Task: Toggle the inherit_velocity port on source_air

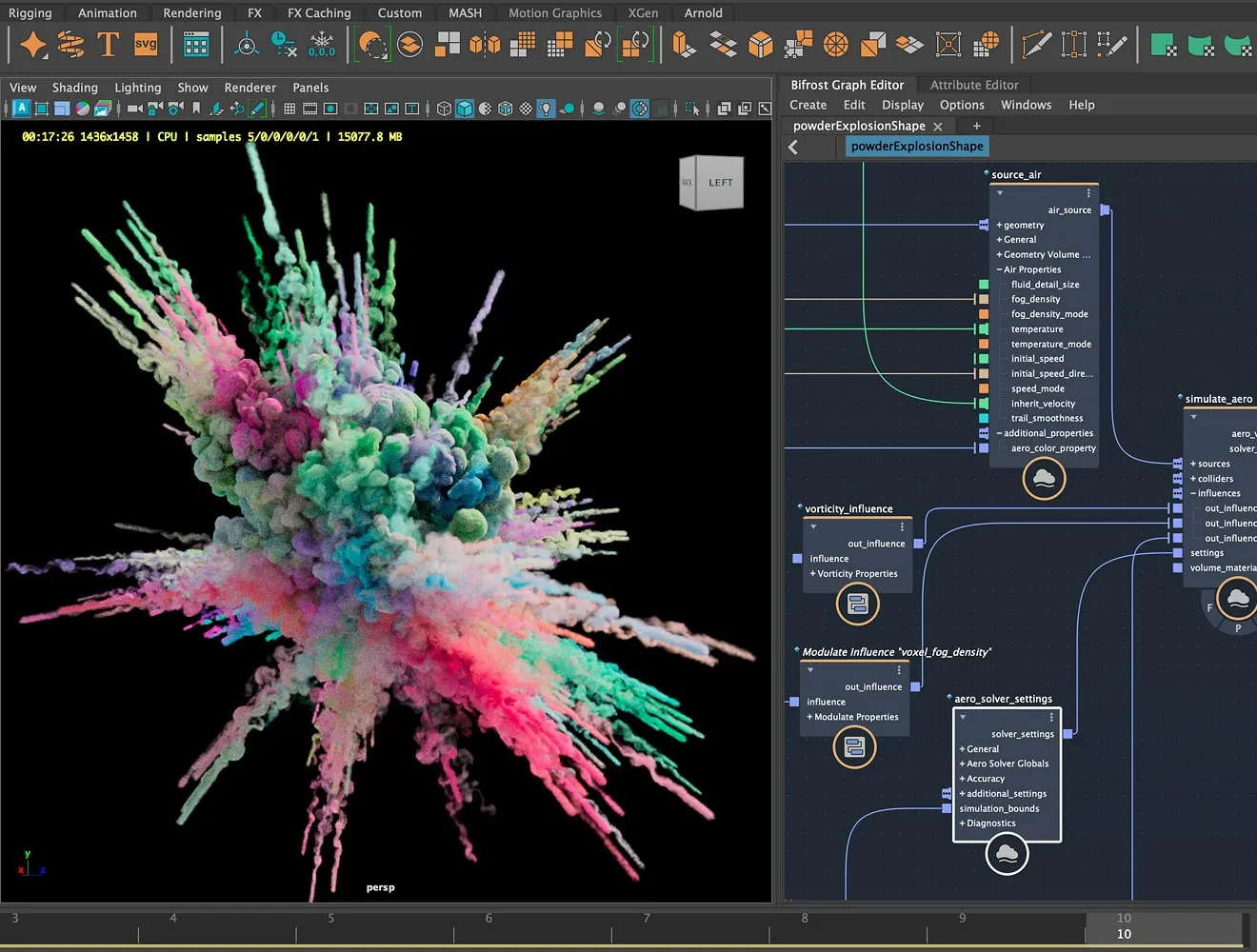Action: tap(982, 403)
